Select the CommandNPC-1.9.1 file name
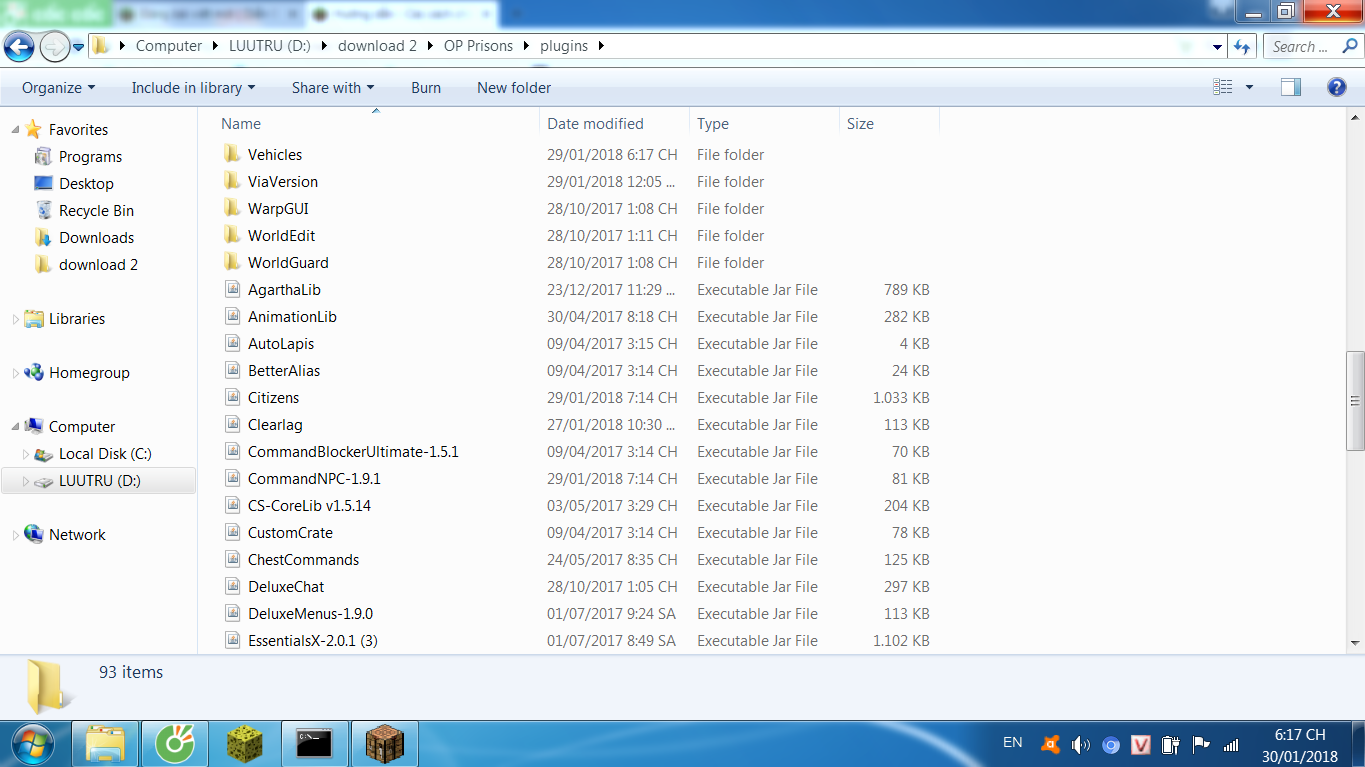The width and height of the screenshot is (1365, 767). [x=314, y=479]
